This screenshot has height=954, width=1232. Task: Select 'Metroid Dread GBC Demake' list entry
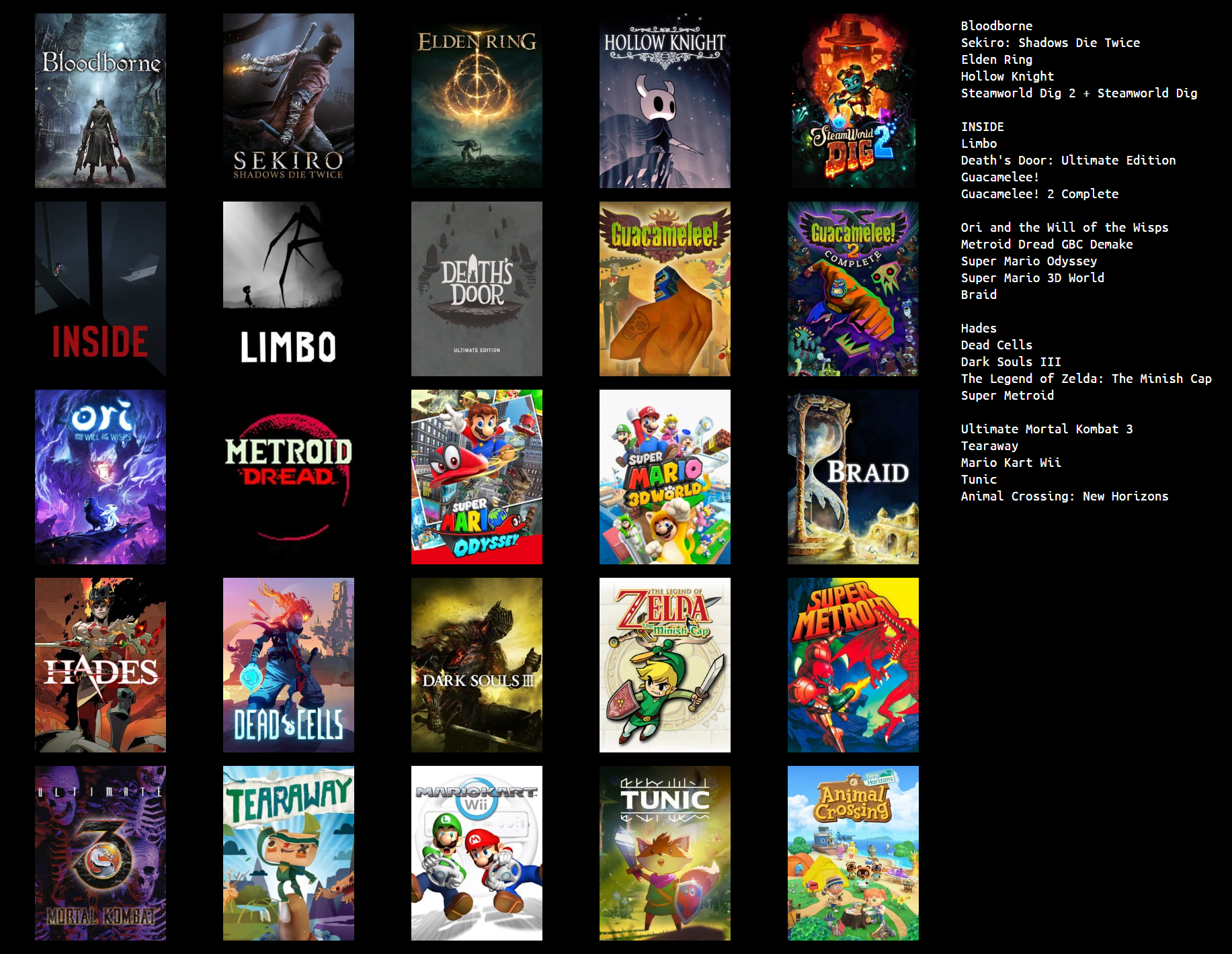(x=1046, y=244)
